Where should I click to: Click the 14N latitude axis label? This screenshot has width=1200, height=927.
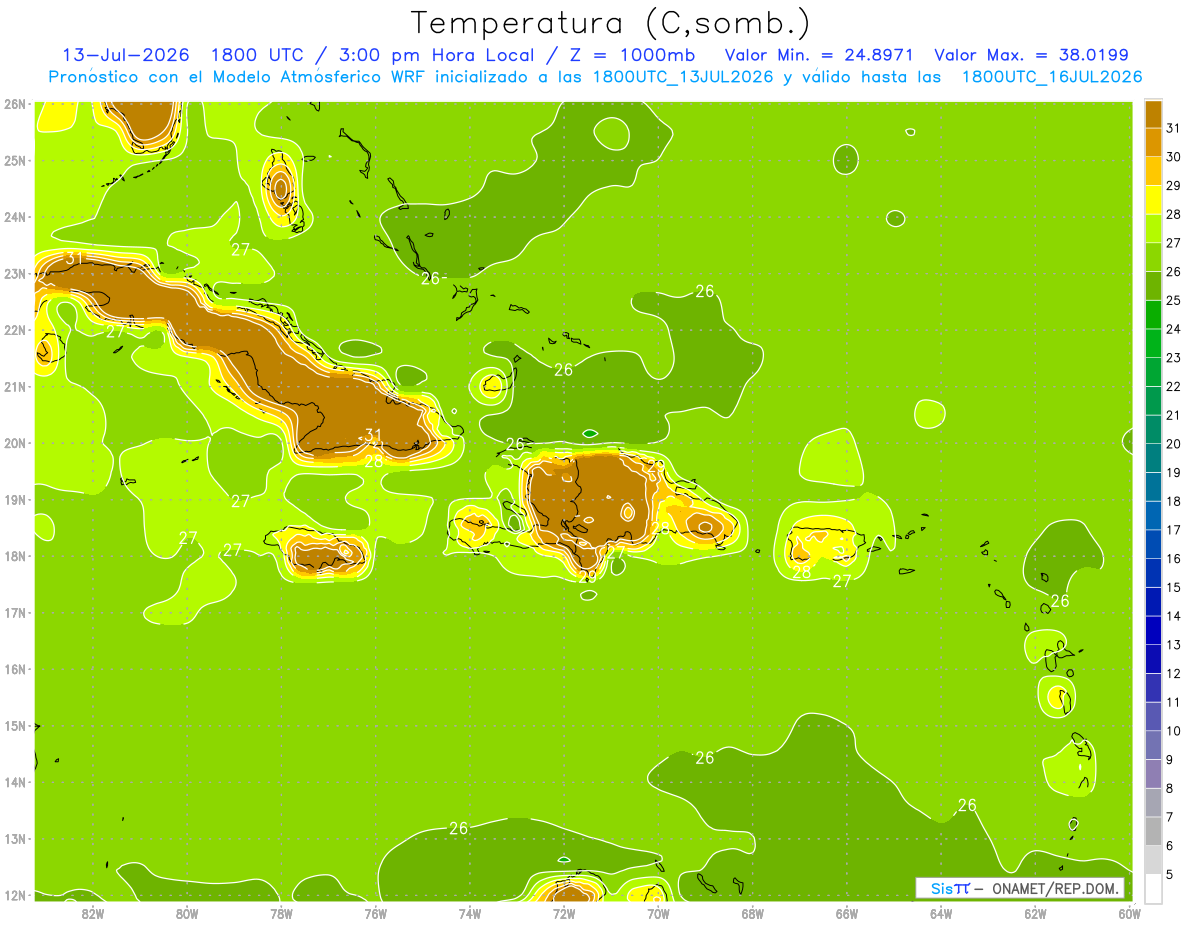click(15, 782)
